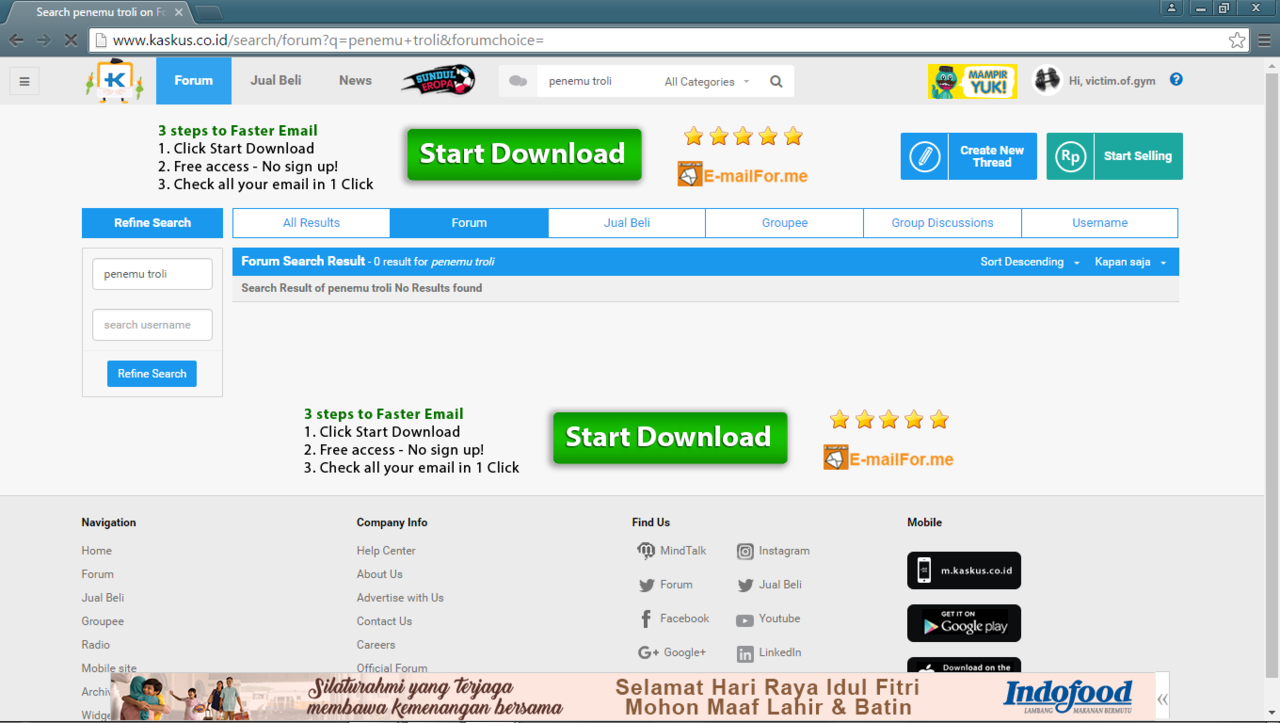Open the Chrome menu icon

pos(1265,40)
